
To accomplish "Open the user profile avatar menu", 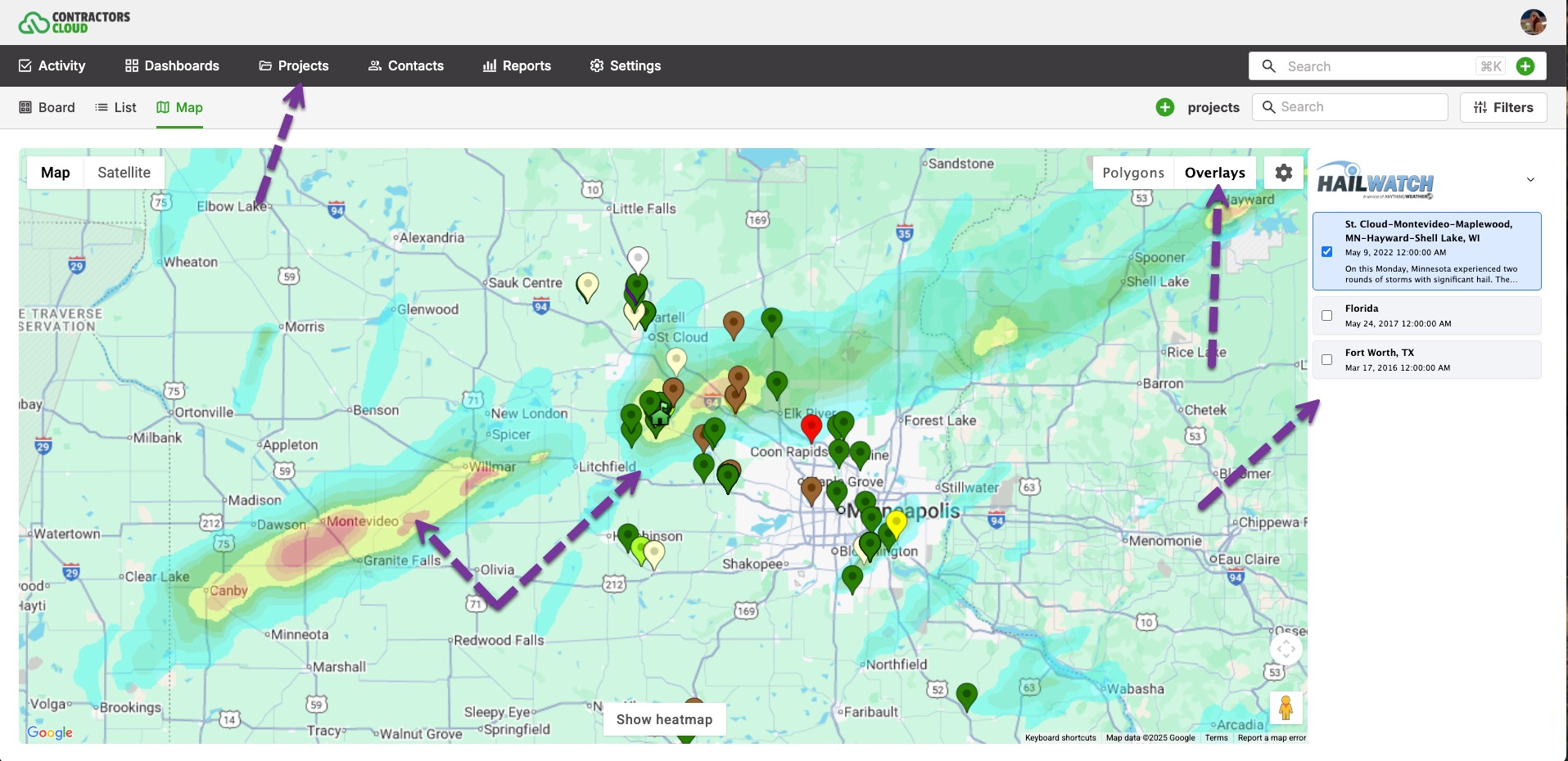I will pos(1533,22).
